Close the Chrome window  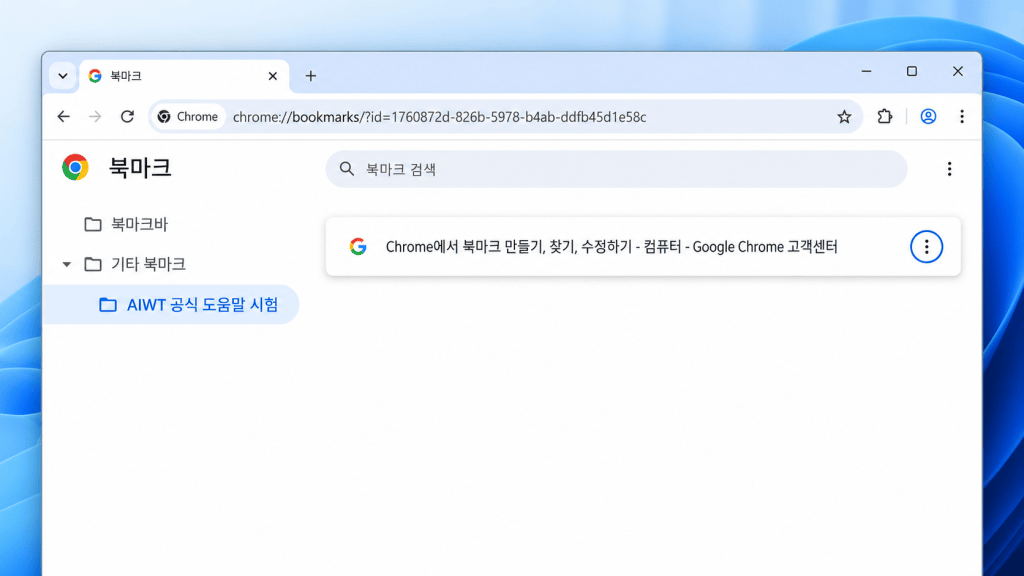click(957, 71)
